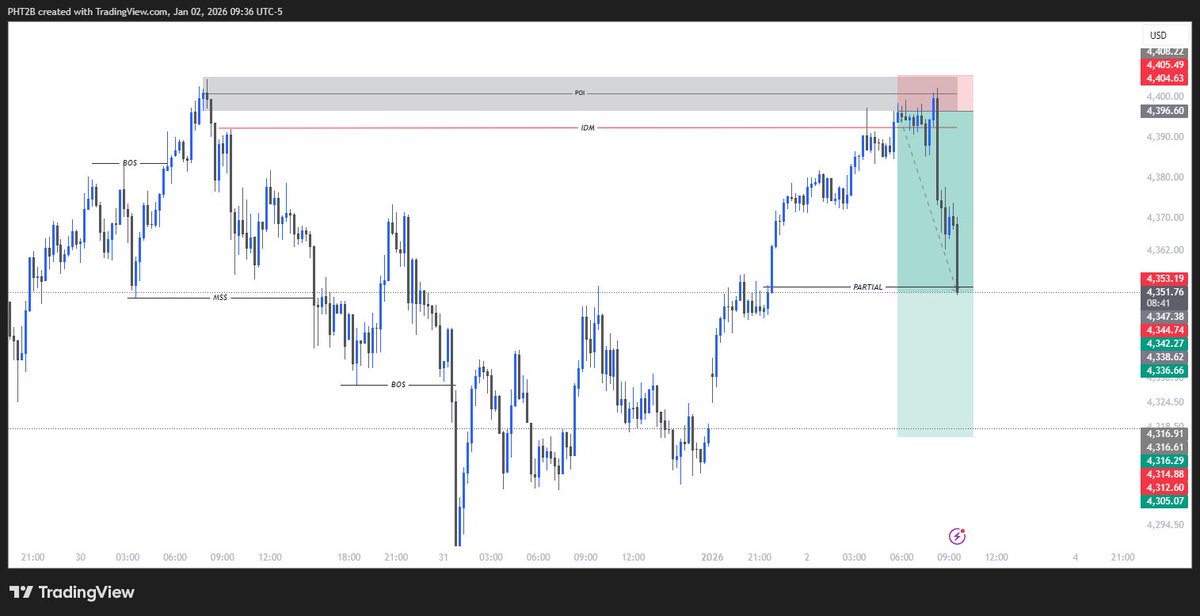Image resolution: width=1200 pixels, height=616 pixels.
Task: Select the upper BOS label
Action: pyautogui.click(x=128, y=161)
